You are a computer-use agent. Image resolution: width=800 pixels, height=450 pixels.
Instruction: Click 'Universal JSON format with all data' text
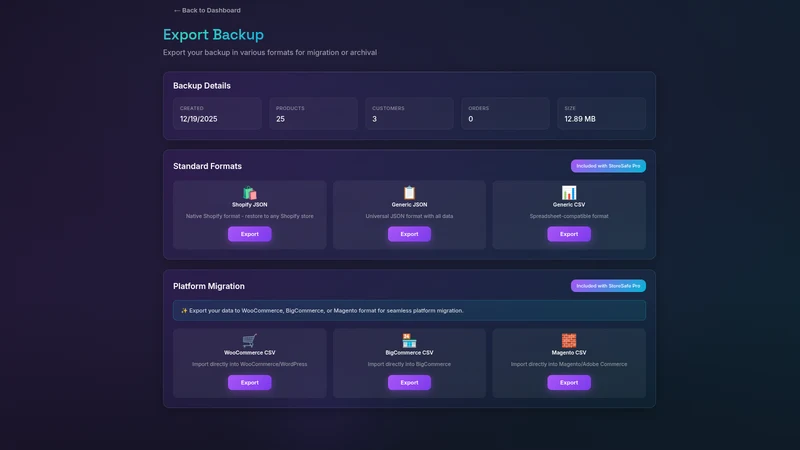click(x=409, y=216)
